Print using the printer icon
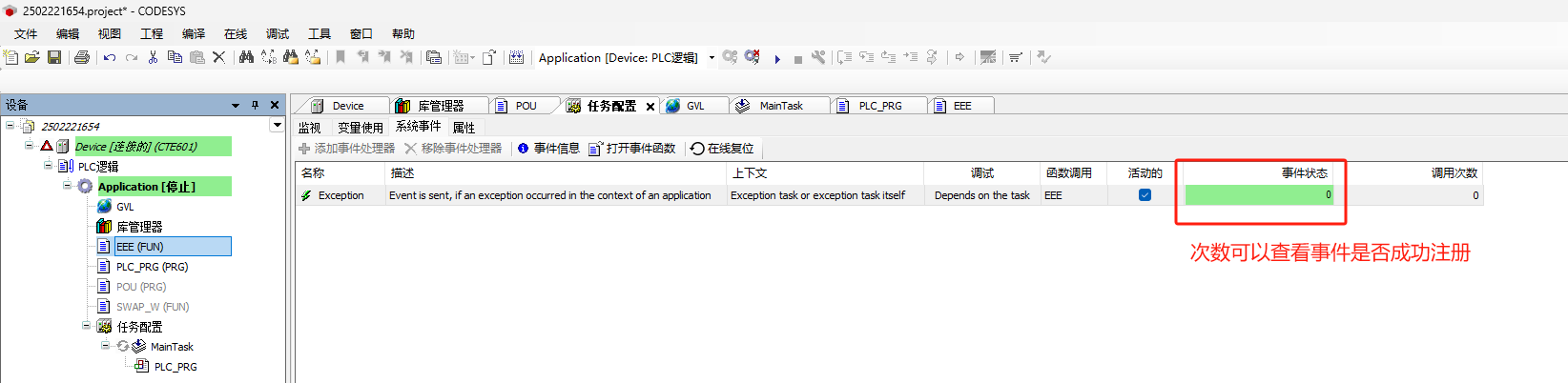The image size is (1568, 383). 82,57
